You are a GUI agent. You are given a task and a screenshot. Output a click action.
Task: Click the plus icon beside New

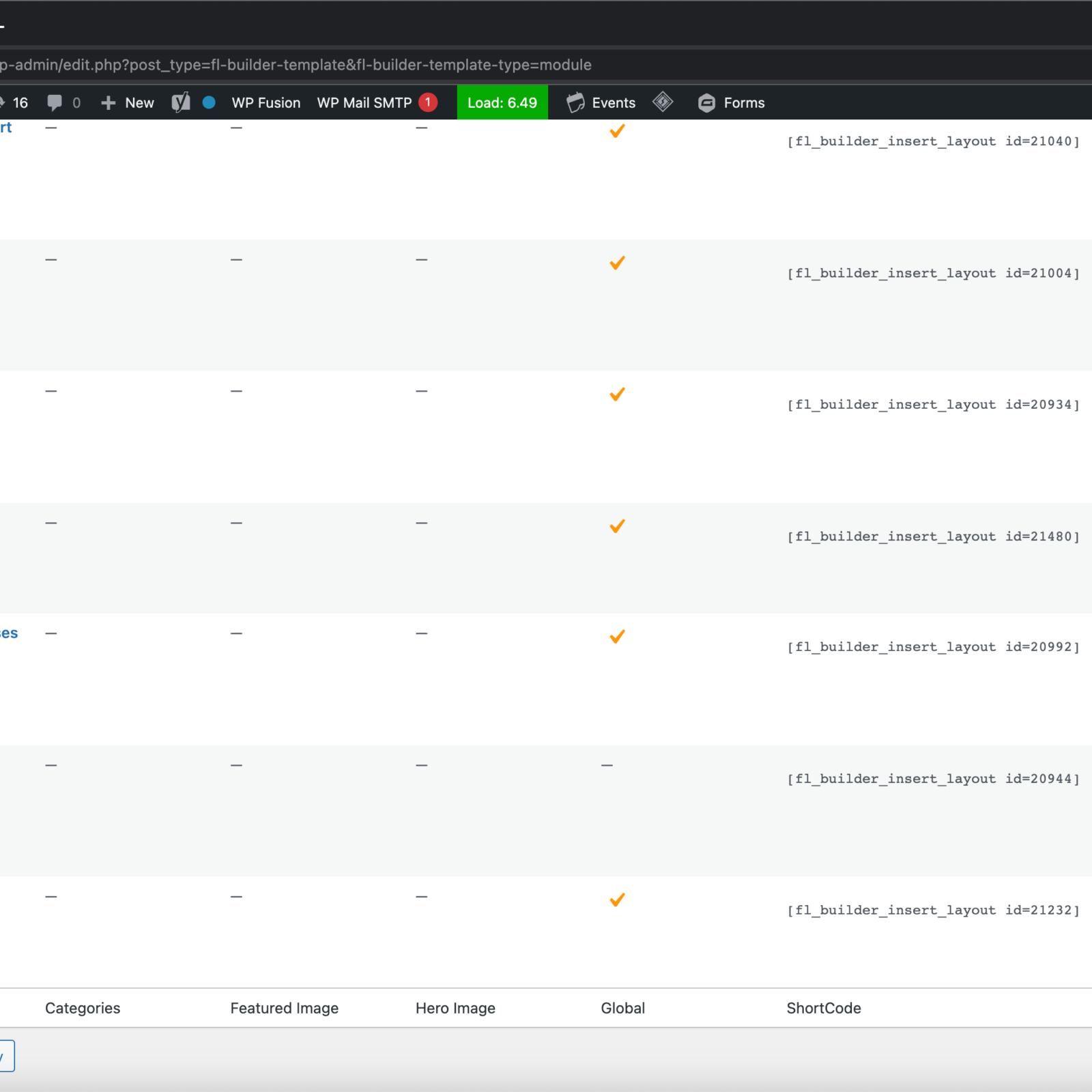pyautogui.click(x=108, y=103)
